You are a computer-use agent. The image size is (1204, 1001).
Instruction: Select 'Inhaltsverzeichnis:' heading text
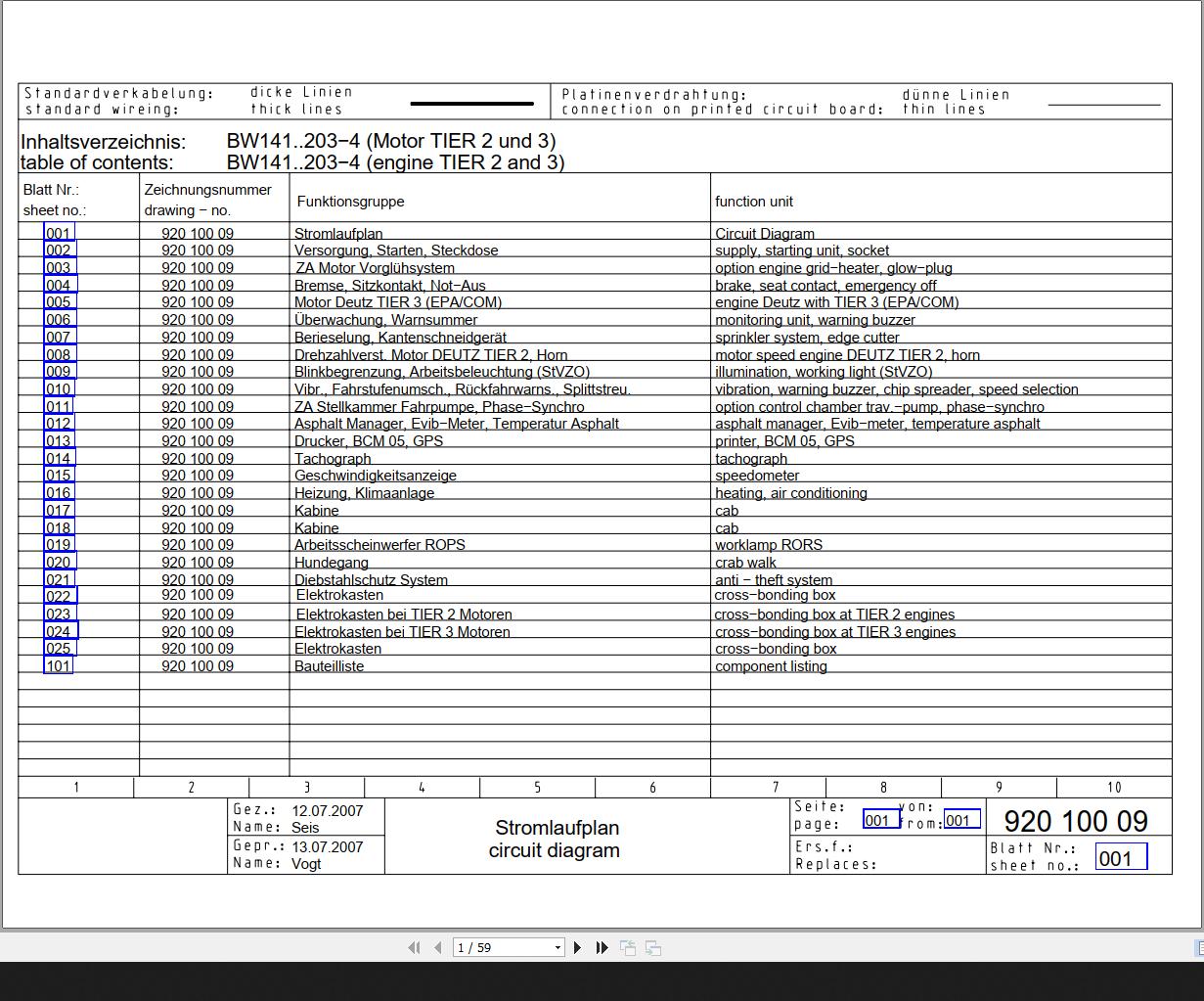[103, 142]
